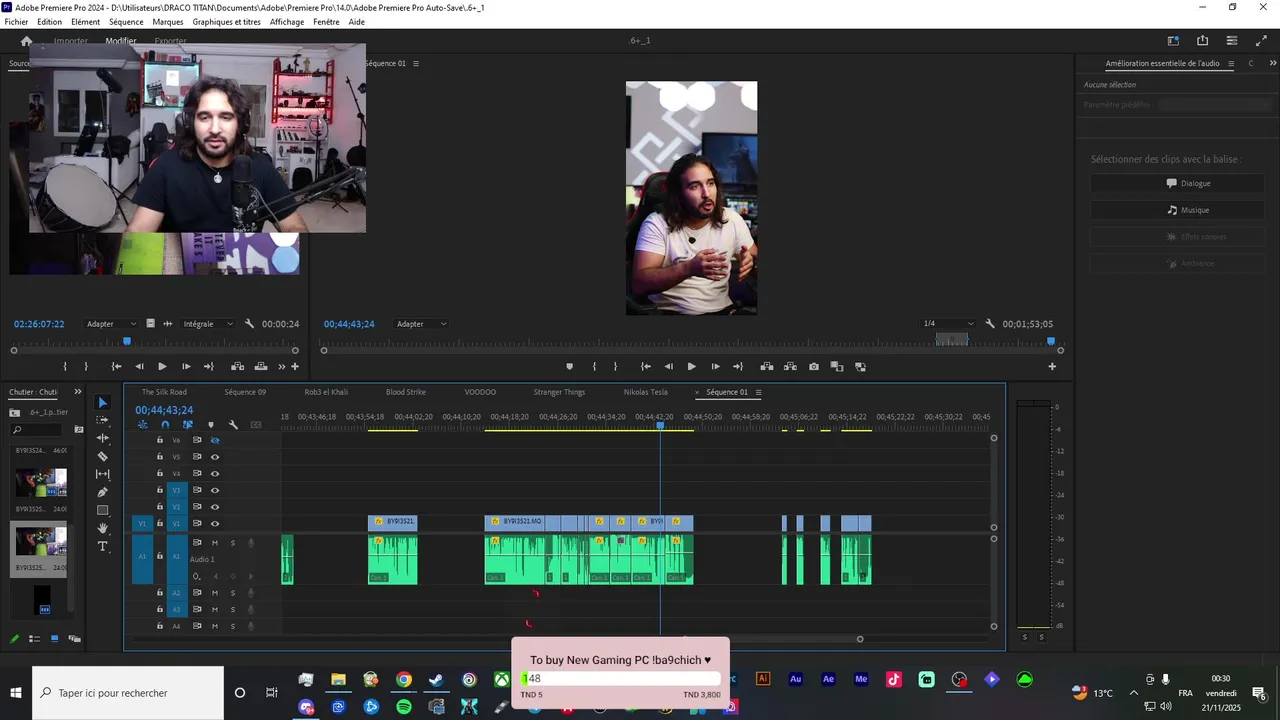Open the Program monitor button editor plus

tap(1052, 367)
